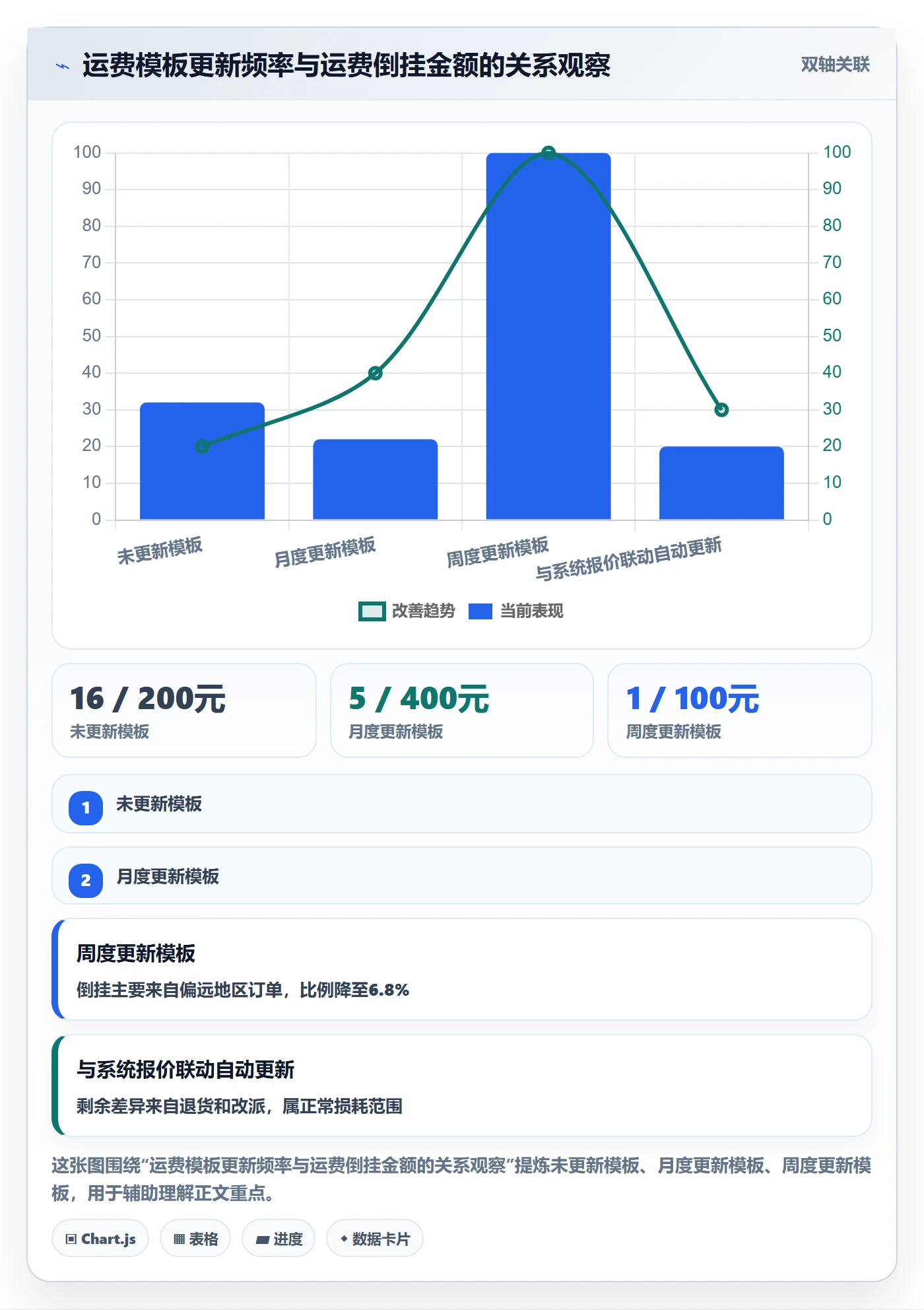Viewport: 924px width, 1310px height.
Task: Click the x-axis label 与系统报价联动自动更新
Action: (x=628, y=559)
